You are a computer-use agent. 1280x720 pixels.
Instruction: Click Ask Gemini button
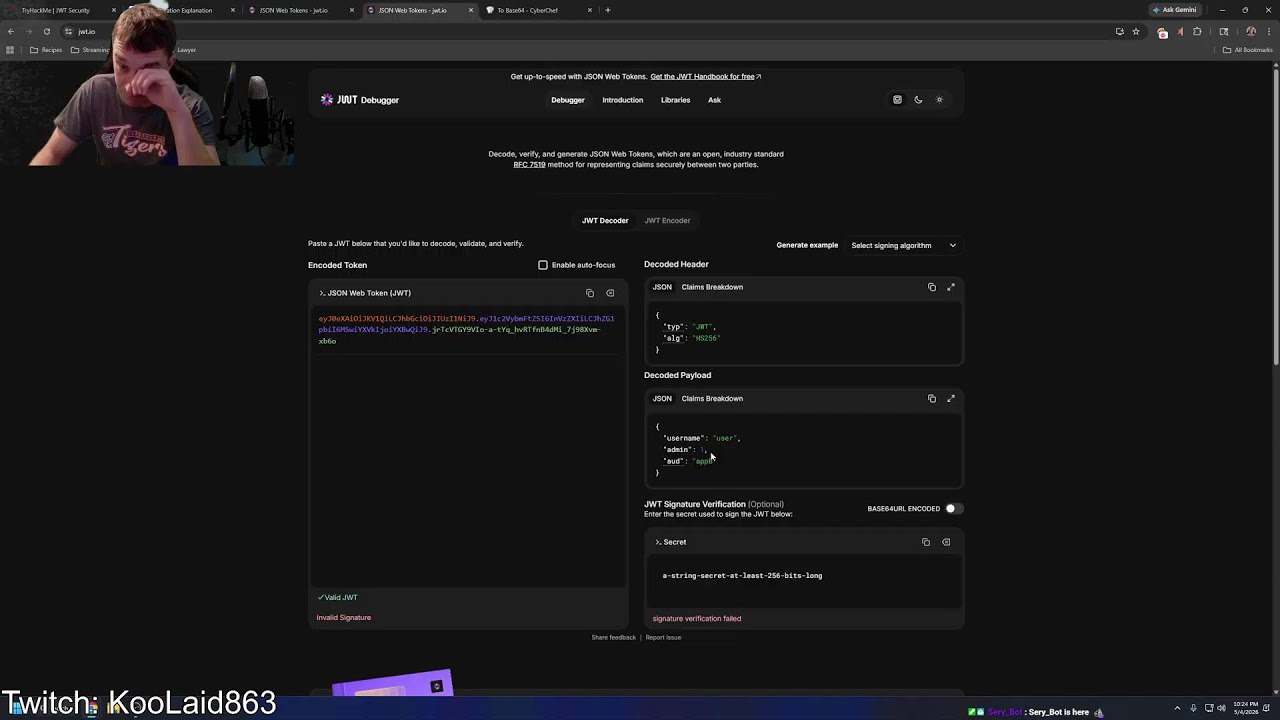point(1174,10)
